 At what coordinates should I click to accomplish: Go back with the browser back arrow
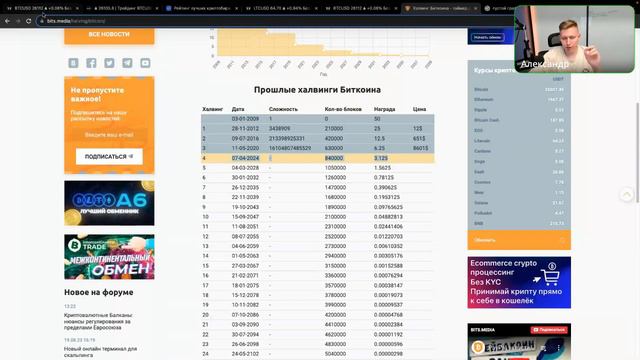click(7, 21)
